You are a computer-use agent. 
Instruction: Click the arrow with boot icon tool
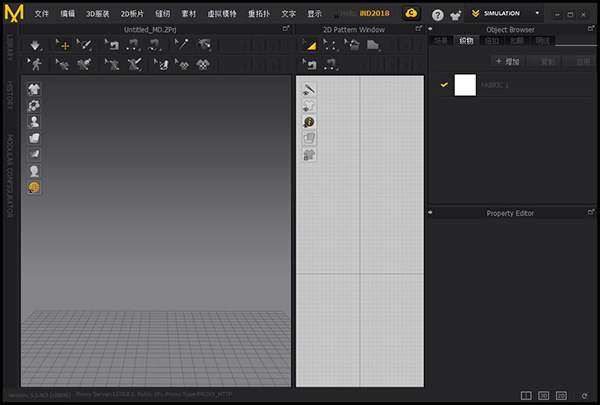coord(161,64)
